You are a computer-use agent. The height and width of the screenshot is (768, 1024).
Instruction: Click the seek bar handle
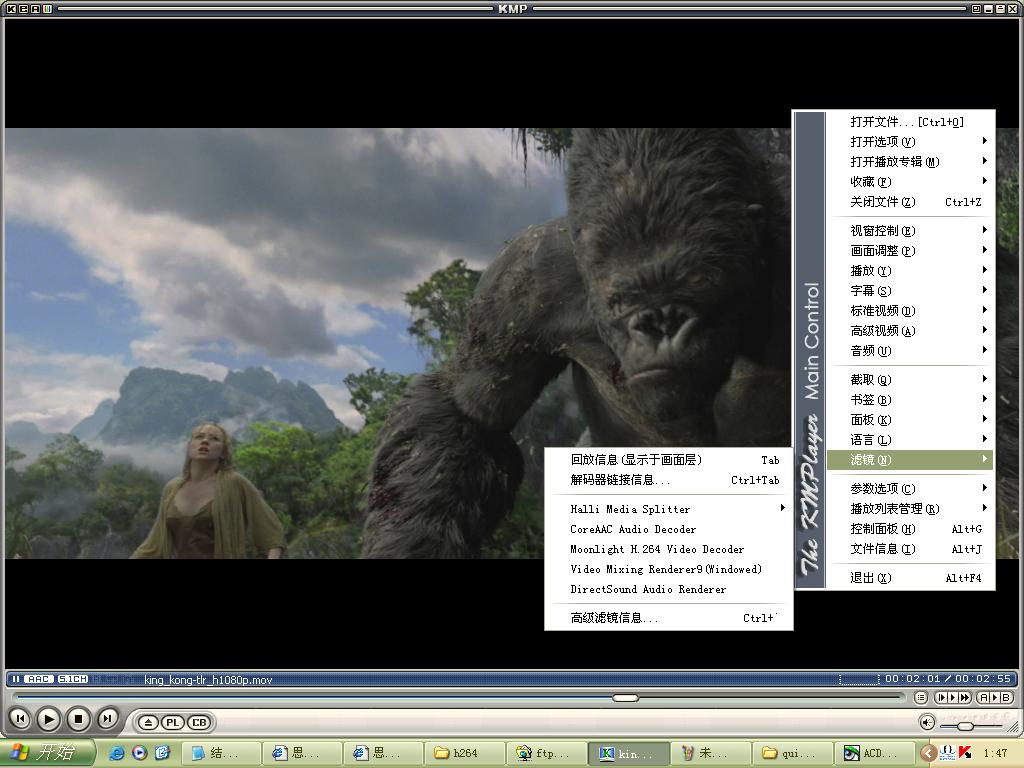pos(625,698)
